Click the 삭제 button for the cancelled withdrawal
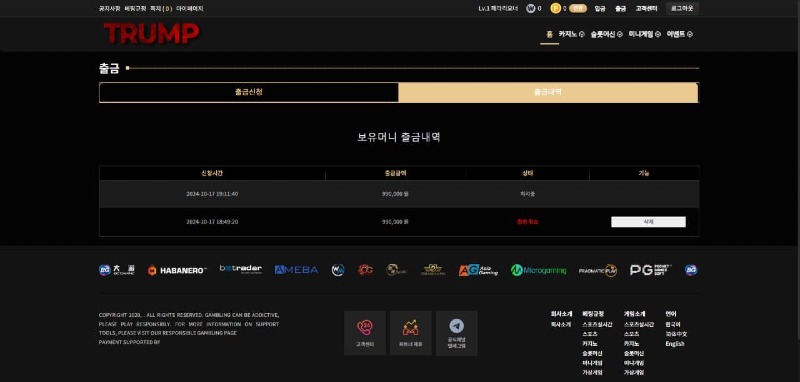Screen dimensions: 800x382 click(x=648, y=222)
